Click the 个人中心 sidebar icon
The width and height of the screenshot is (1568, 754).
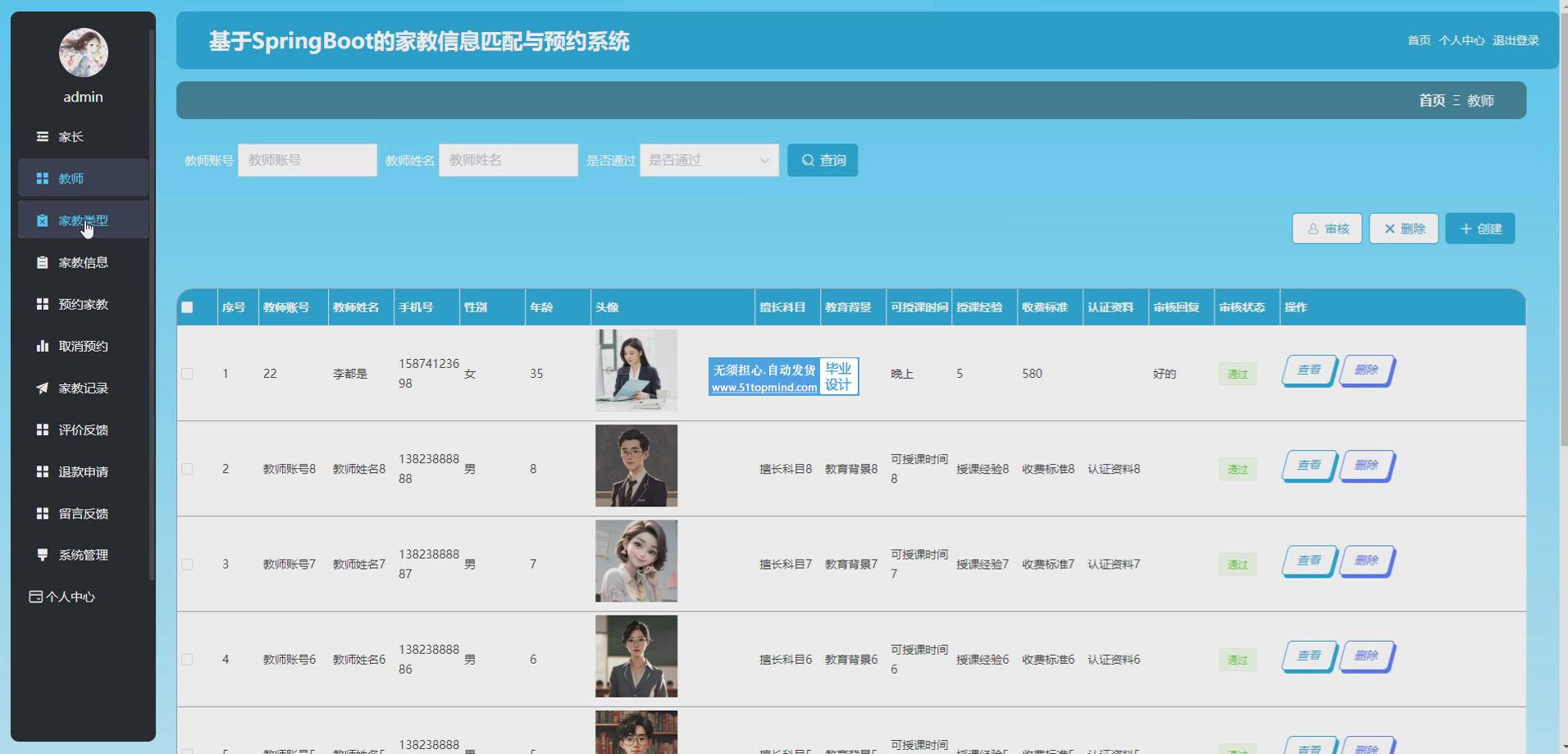click(x=35, y=597)
